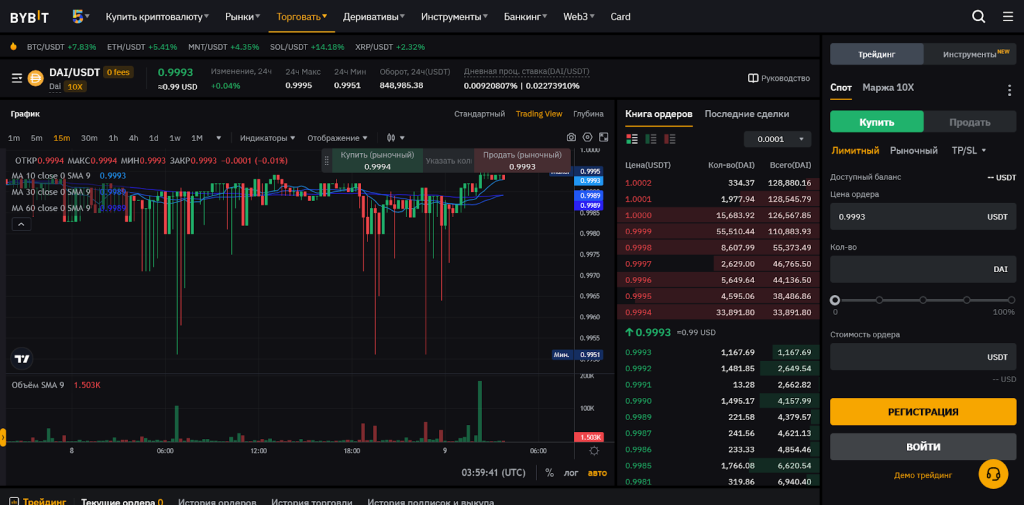Open chart settings via the gear icon

[x=586, y=138]
